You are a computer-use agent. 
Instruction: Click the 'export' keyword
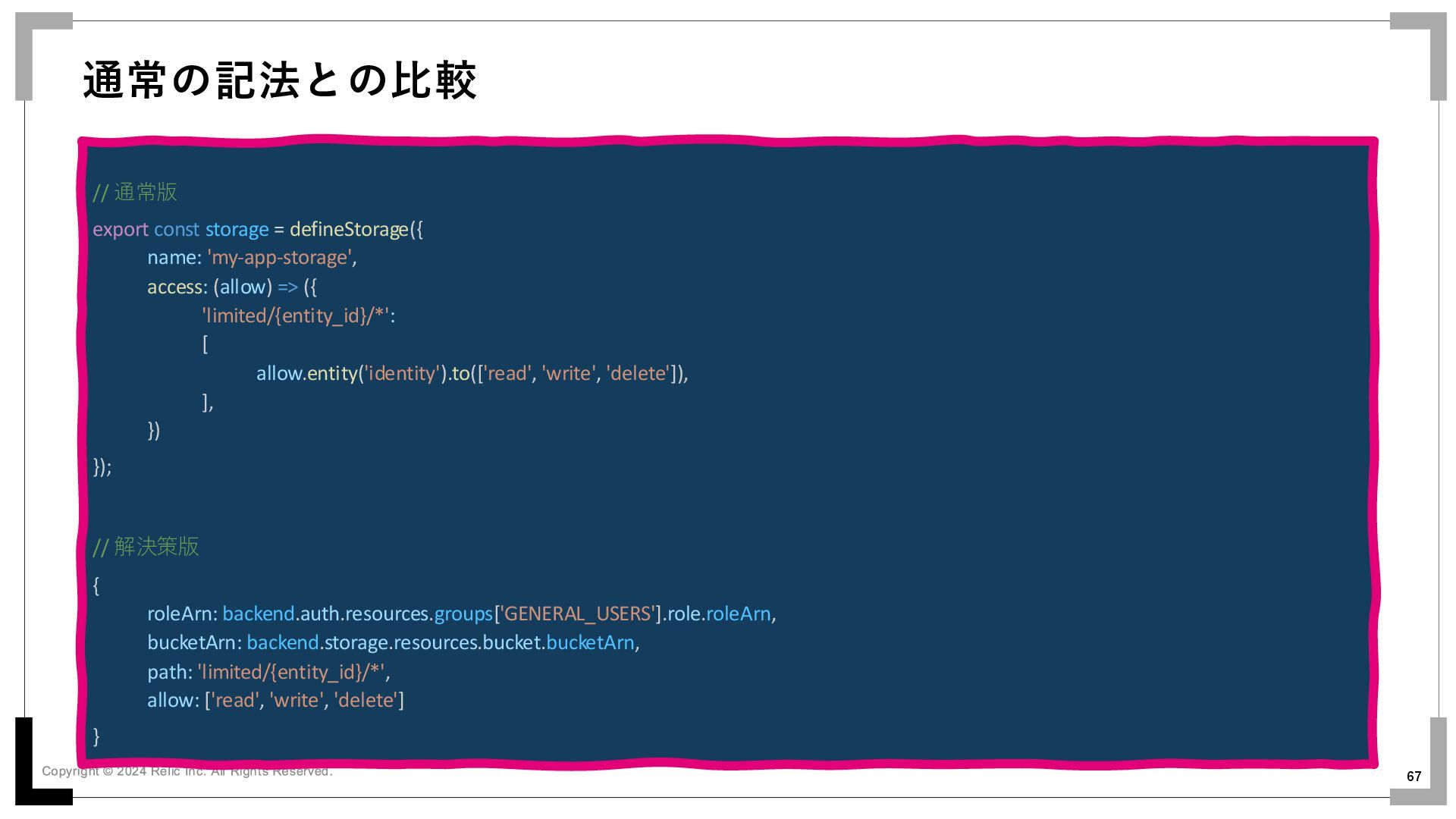(120, 229)
